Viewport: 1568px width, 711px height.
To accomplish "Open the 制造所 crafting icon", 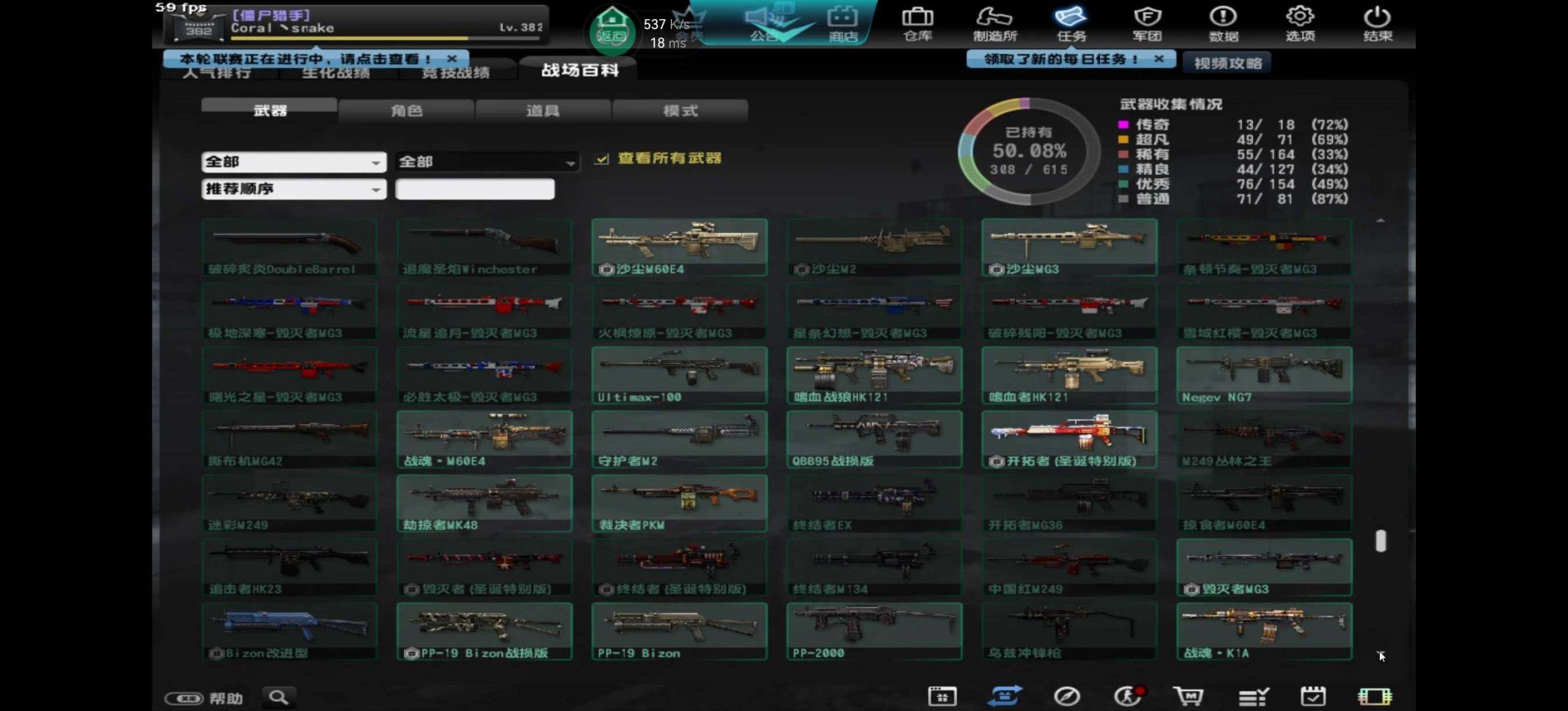I will (x=995, y=23).
